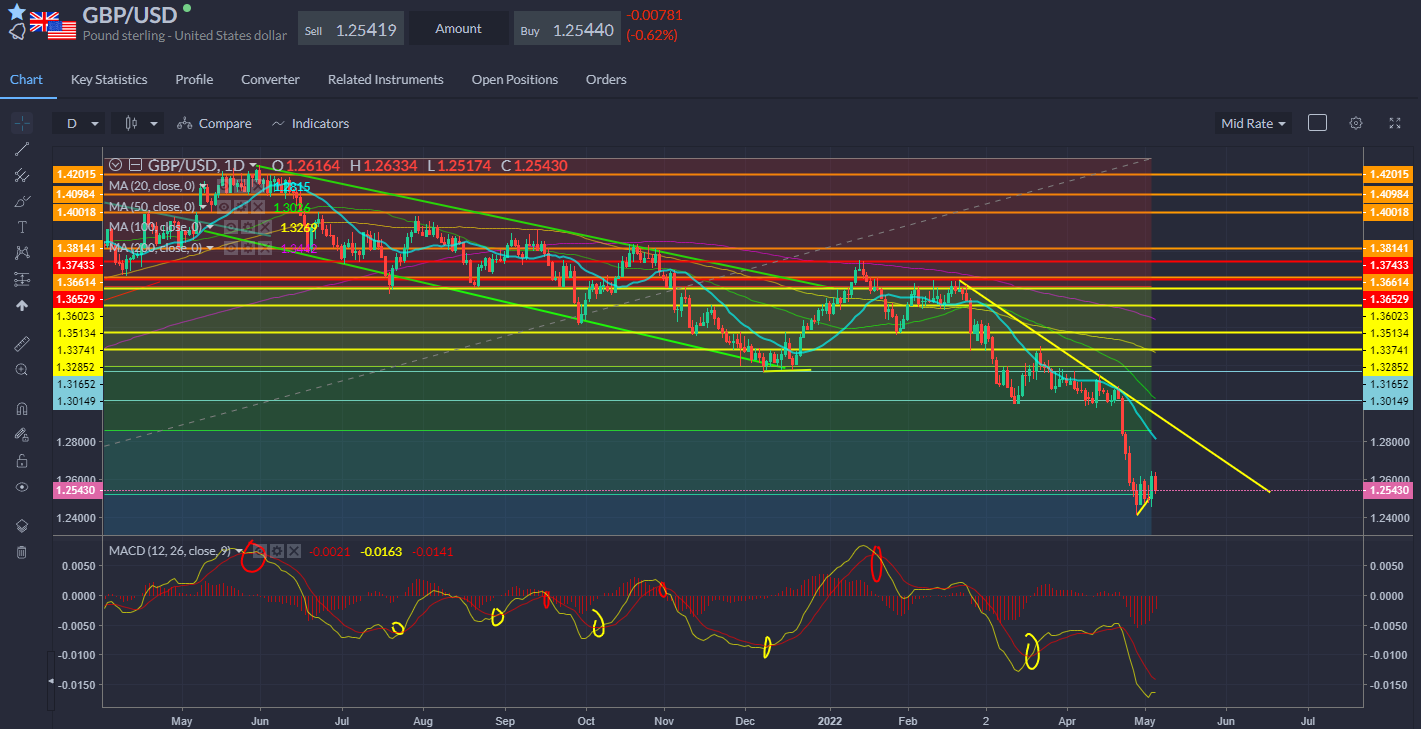Hide the MA 200 indicator with eye icon
This screenshot has width=1421, height=729.
(231, 247)
